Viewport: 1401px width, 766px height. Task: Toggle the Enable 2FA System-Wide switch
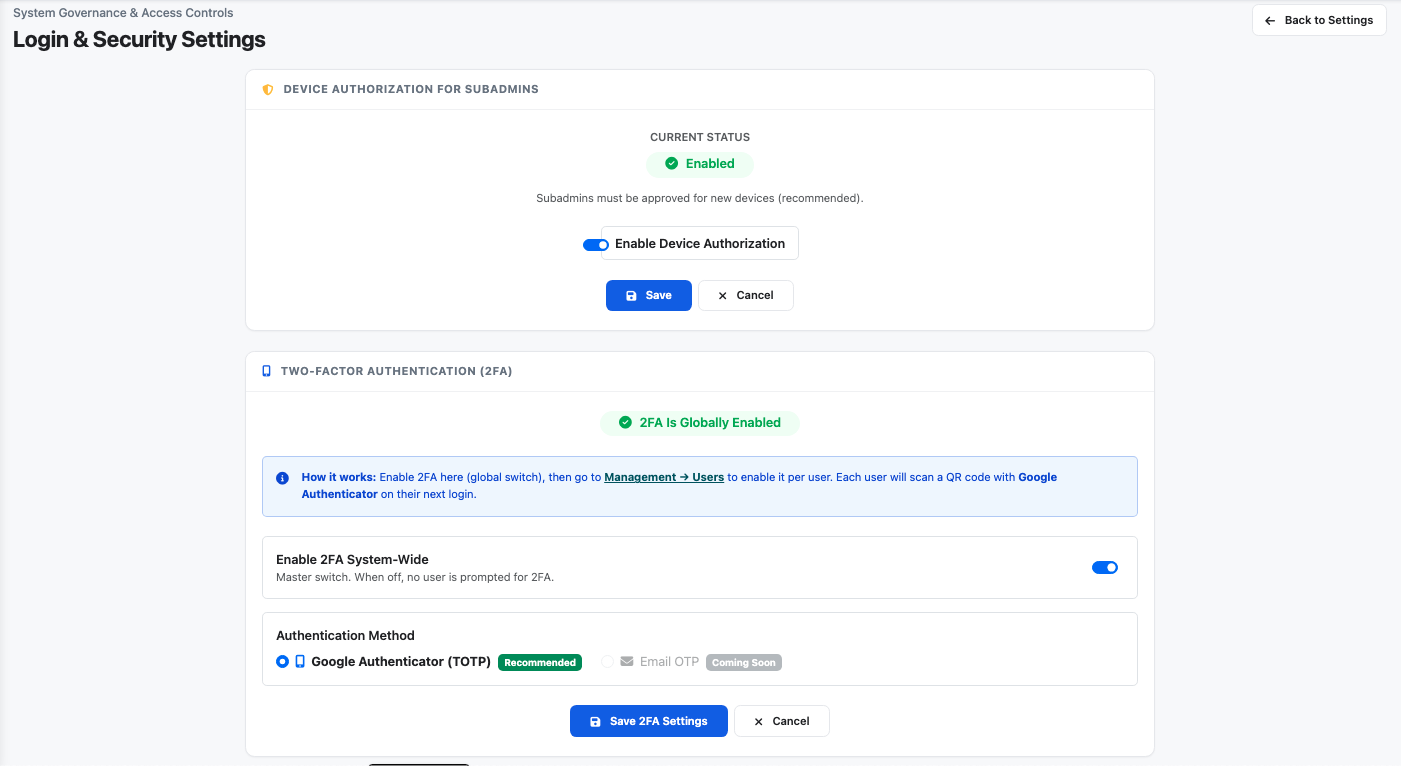pos(1105,567)
